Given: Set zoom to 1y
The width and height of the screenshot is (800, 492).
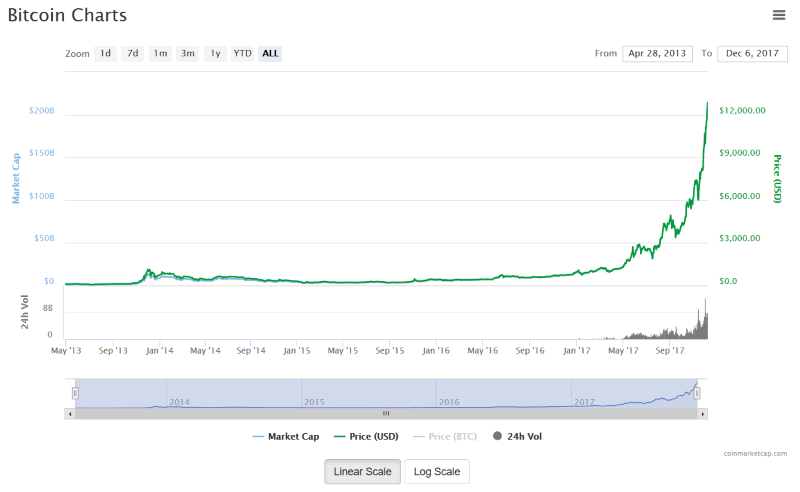Looking at the screenshot, I should [x=215, y=53].
